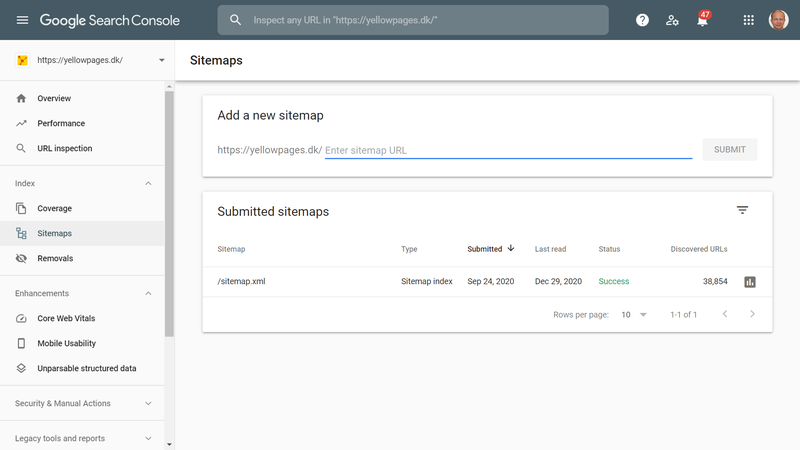The height and width of the screenshot is (450, 800).
Task: Click the Core Web Vitals gauge icon
Action: coord(21,318)
